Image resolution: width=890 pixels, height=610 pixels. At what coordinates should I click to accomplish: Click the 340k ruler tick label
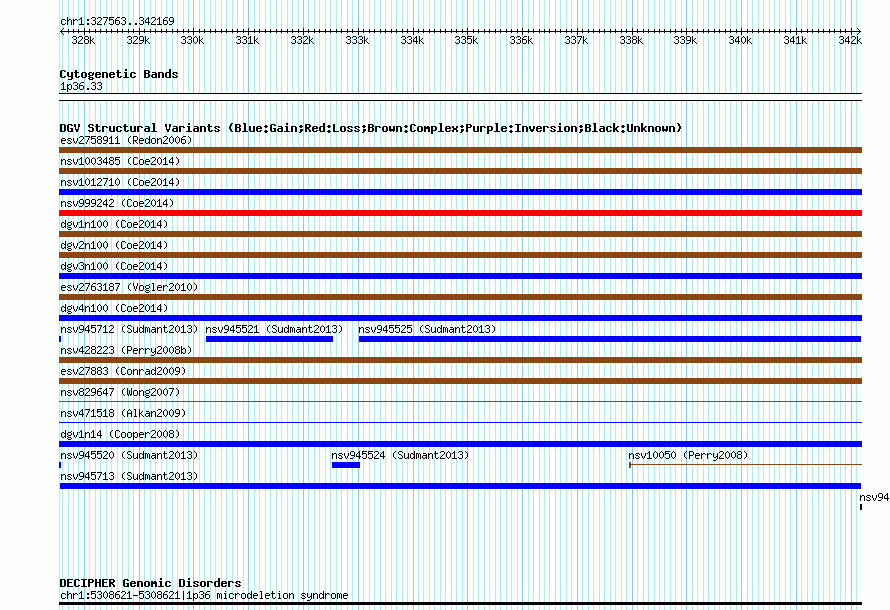pos(740,40)
